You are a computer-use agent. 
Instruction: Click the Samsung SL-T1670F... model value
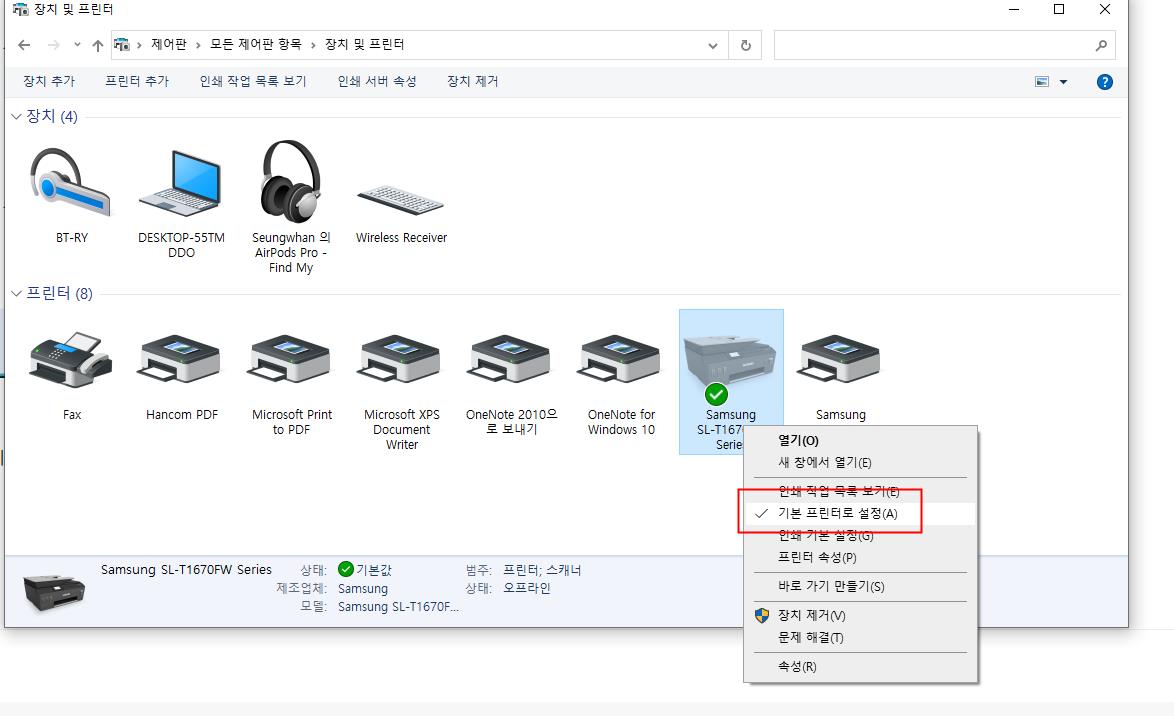point(398,607)
